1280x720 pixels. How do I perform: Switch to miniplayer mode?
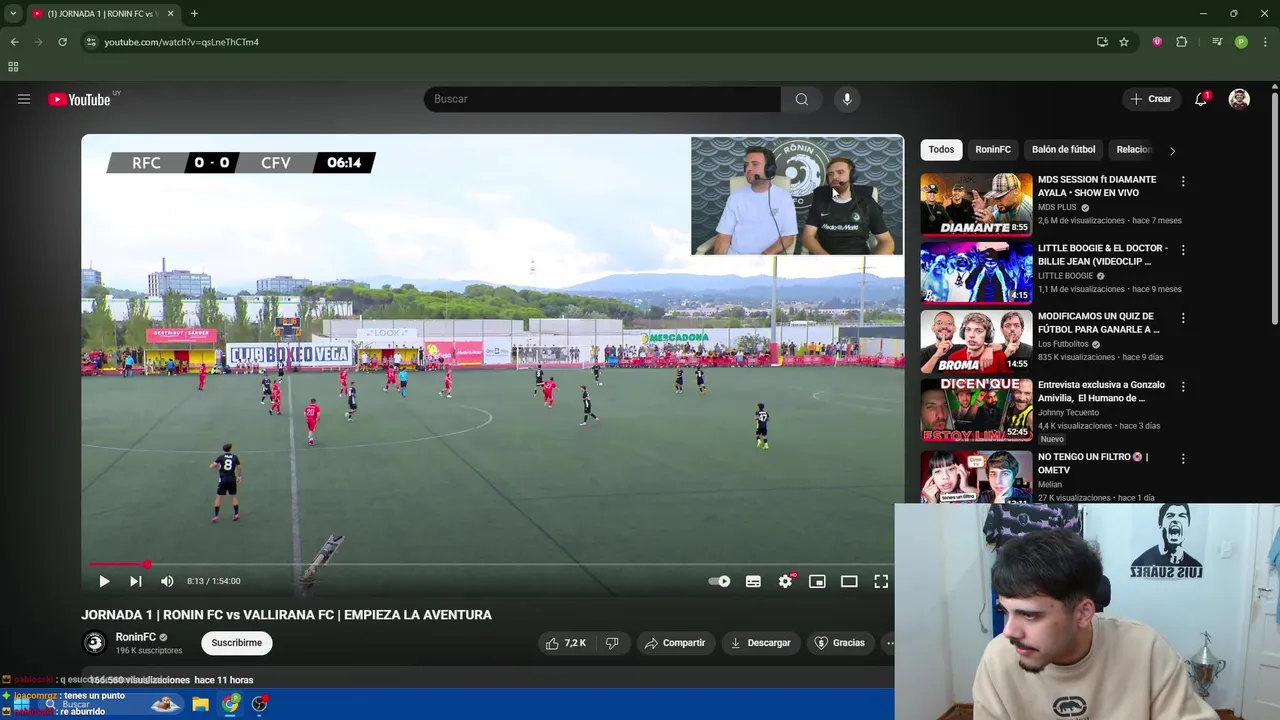(817, 581)
